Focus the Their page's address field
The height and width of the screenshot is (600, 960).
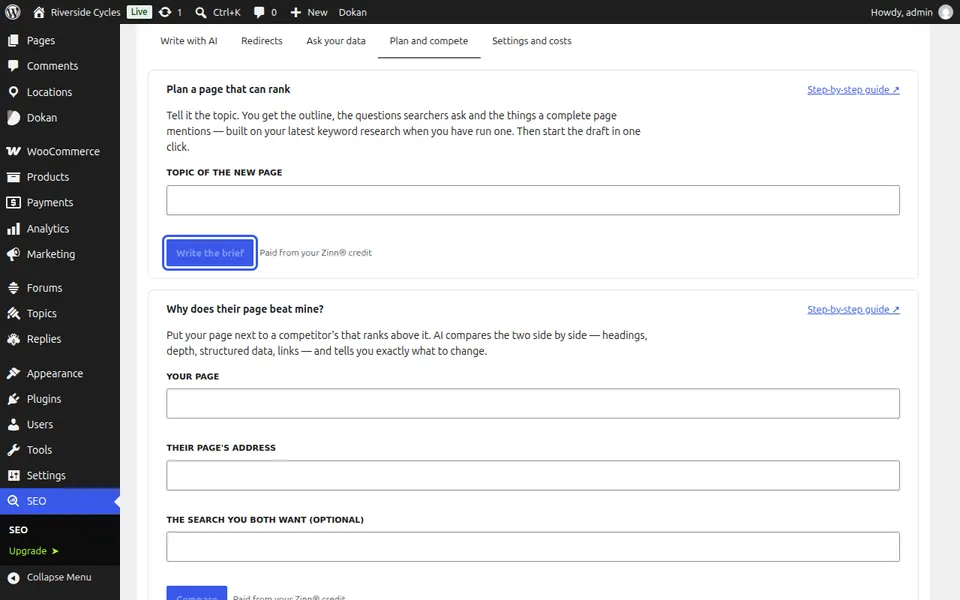(533, 476)
